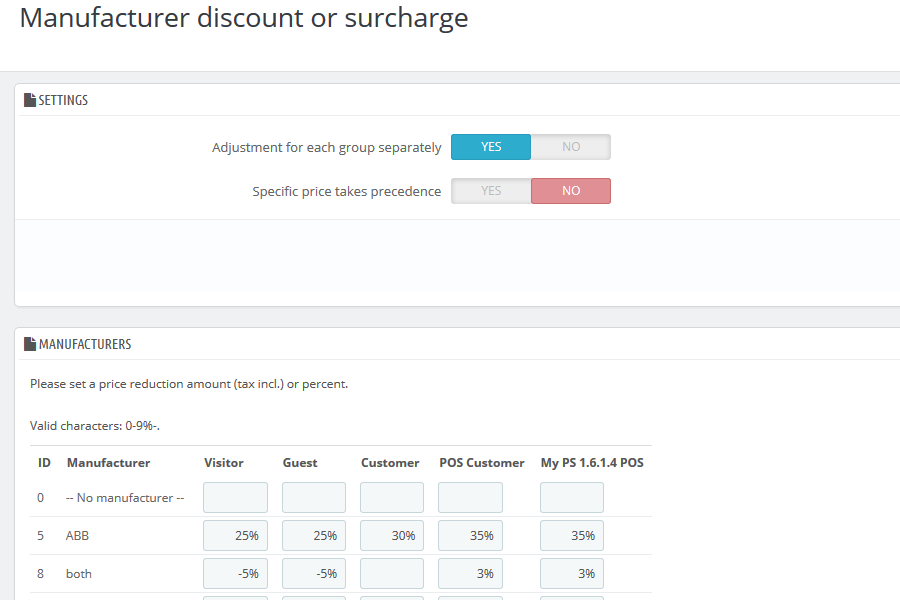Viewport: 900px width, 600px height.
Task: Edit ABB My PS 1.6.1.4 POS field
Action: coord(572,536)
